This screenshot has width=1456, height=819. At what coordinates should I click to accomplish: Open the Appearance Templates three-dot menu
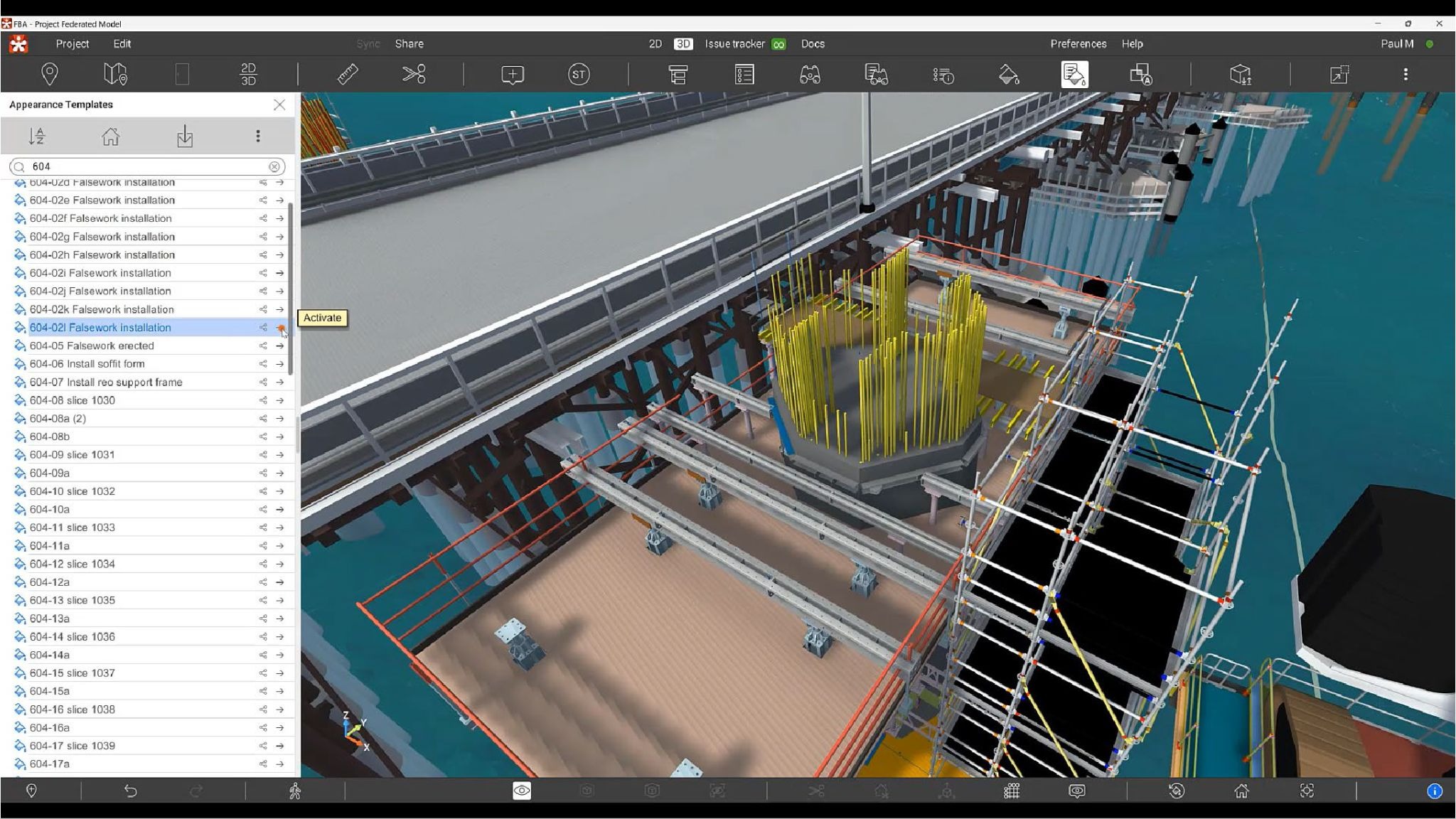point(258,136)
